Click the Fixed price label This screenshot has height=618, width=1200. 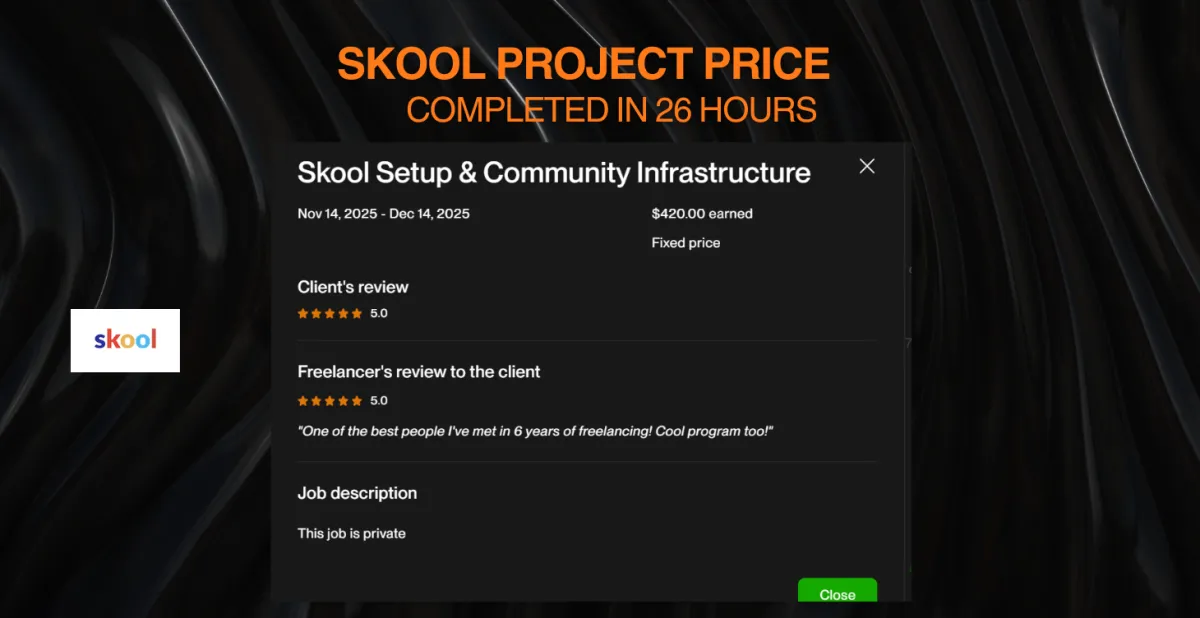pos(686,242)
